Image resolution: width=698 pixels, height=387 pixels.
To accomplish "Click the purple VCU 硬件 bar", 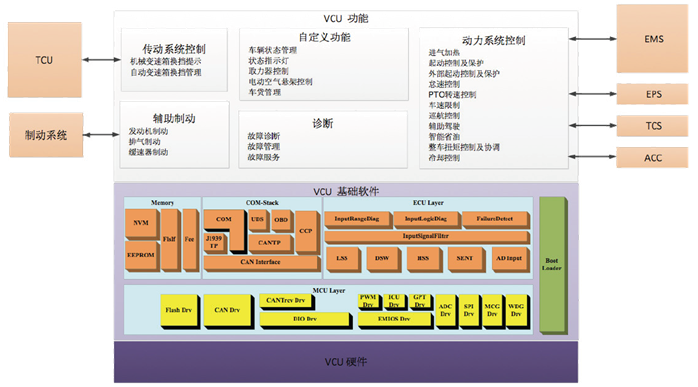I will coord(346,362).
